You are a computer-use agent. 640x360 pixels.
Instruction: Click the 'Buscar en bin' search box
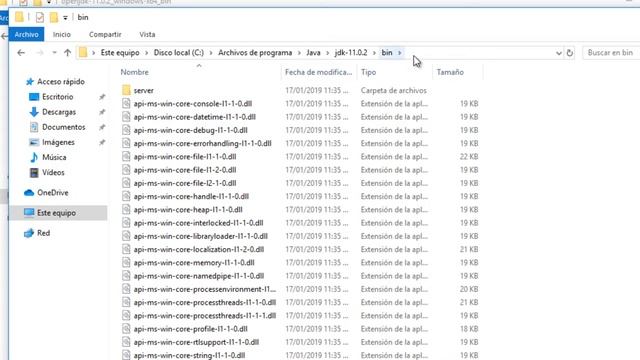point(611,53)
